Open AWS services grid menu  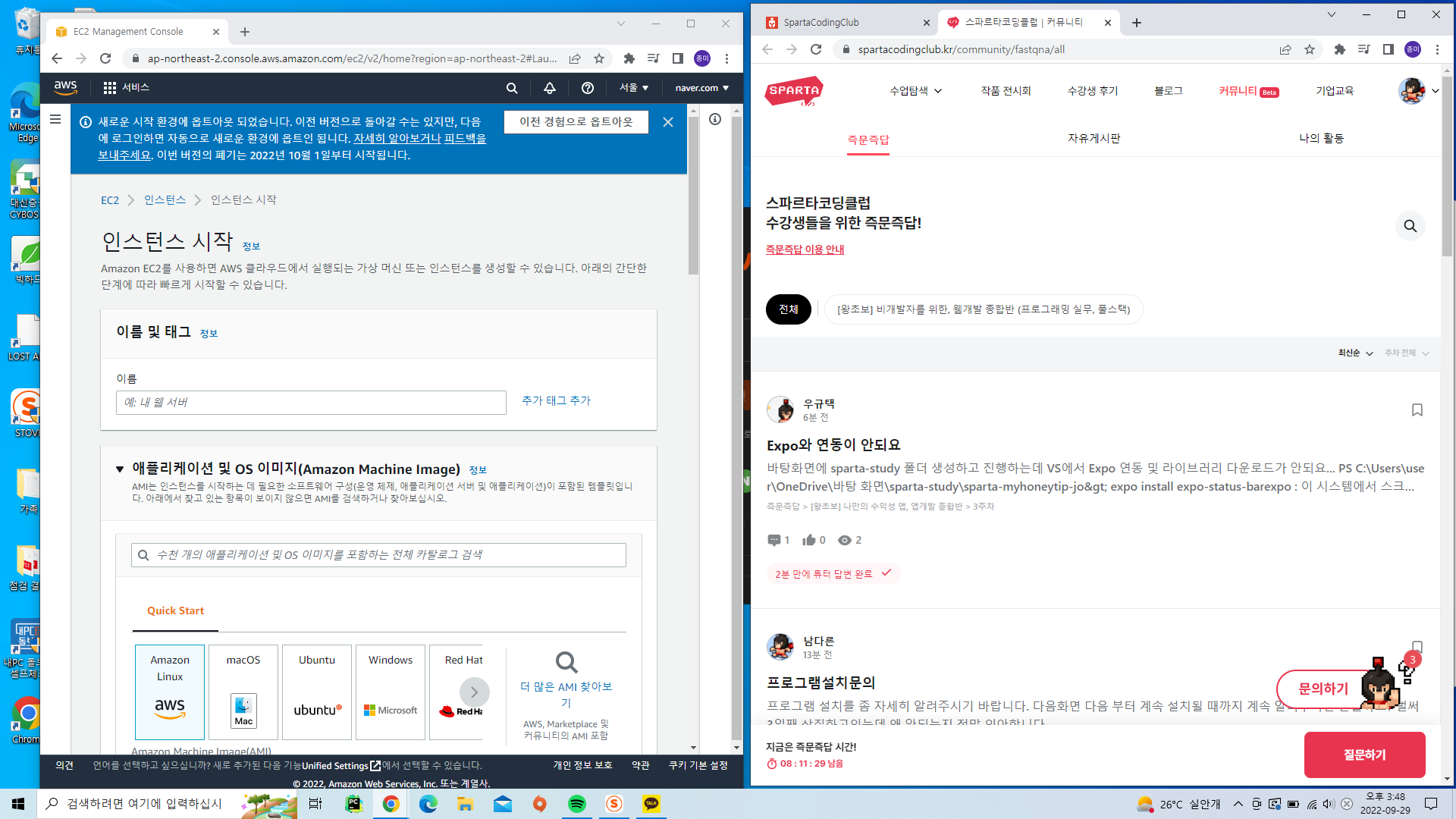tap(110, 88)
